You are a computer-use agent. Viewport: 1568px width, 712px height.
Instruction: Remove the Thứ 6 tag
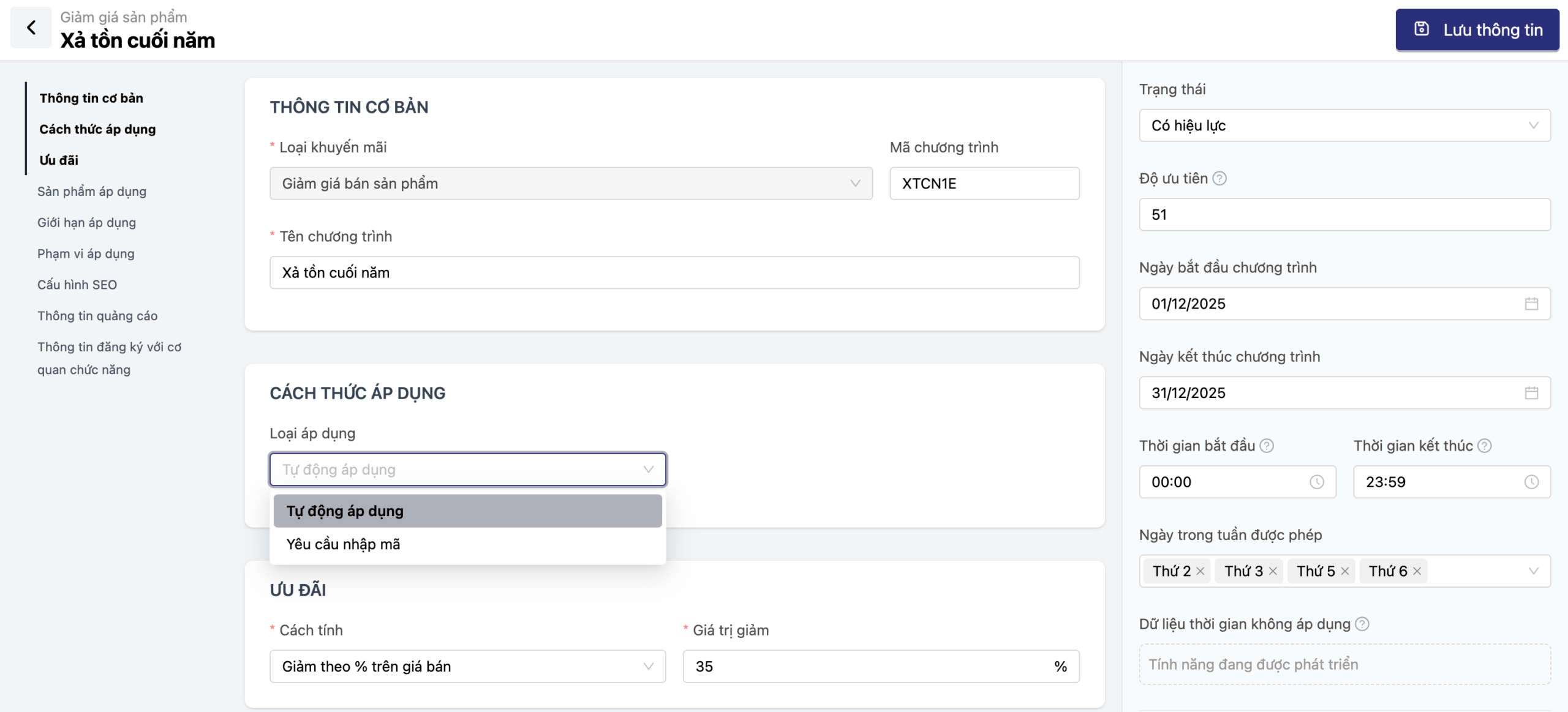pyautogui.click(x=1417, y=571)
